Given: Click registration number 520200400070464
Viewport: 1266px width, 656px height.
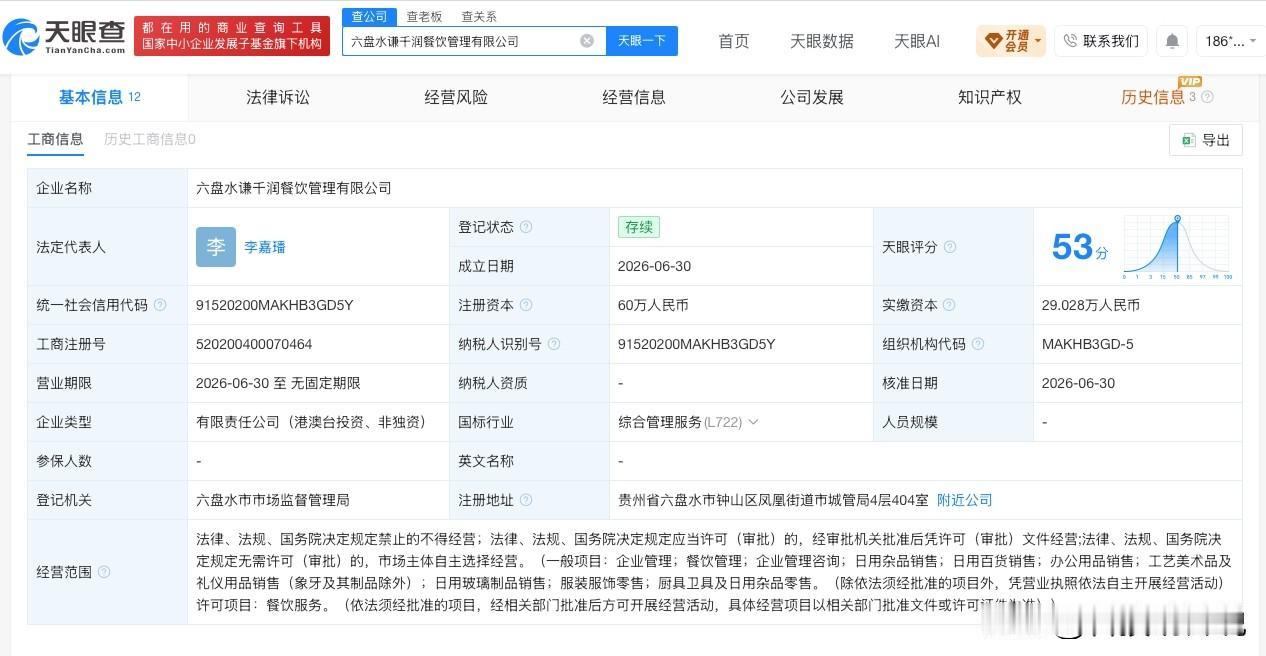Looking at the screenshot, I should coord(254,344).
